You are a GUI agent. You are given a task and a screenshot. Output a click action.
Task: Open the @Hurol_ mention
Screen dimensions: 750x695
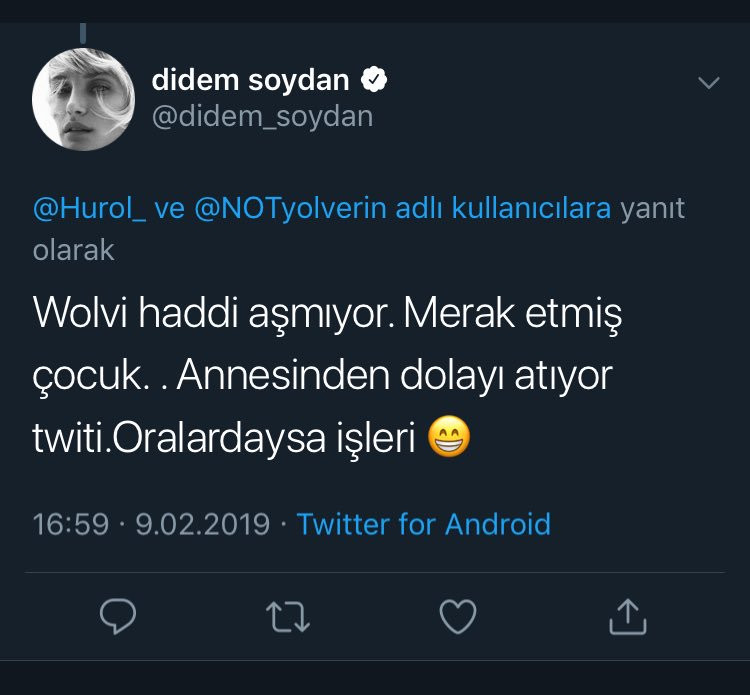tap(89, 209)
